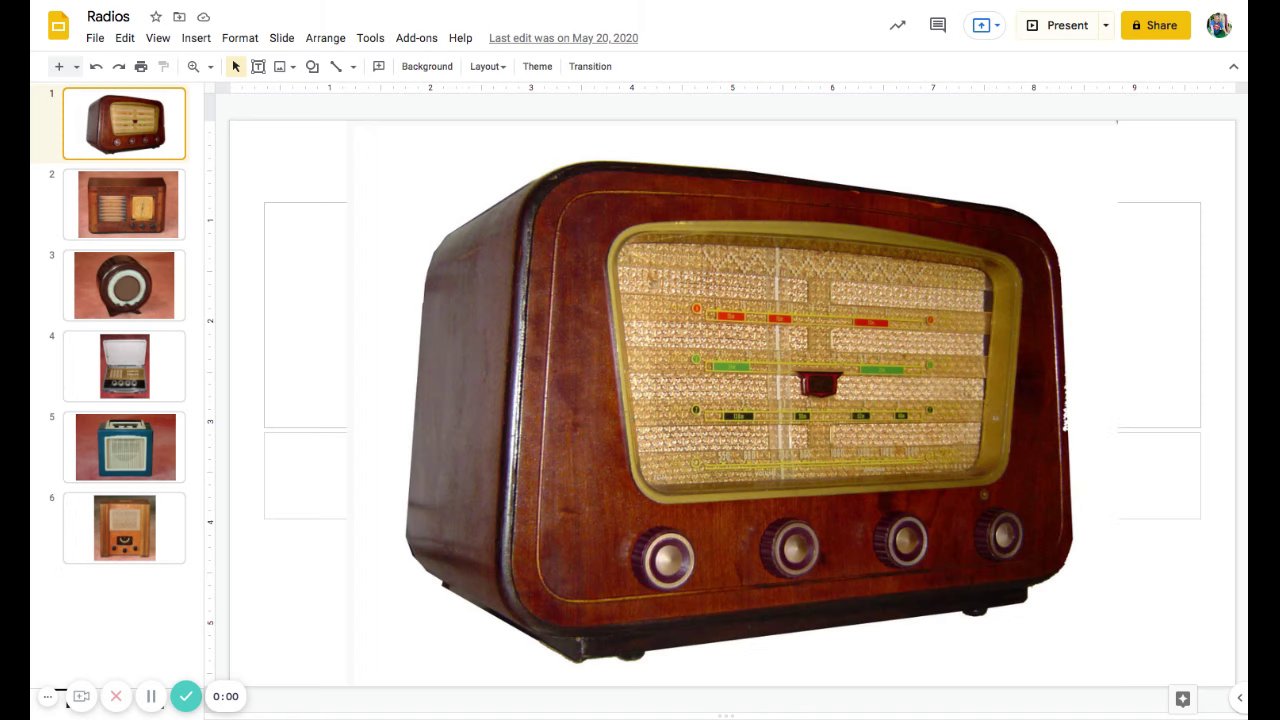The height and width of the screenshot is (720, 1280).
Task: Click the add comment icon in toolbar
Action: click(x=379, y=67)
